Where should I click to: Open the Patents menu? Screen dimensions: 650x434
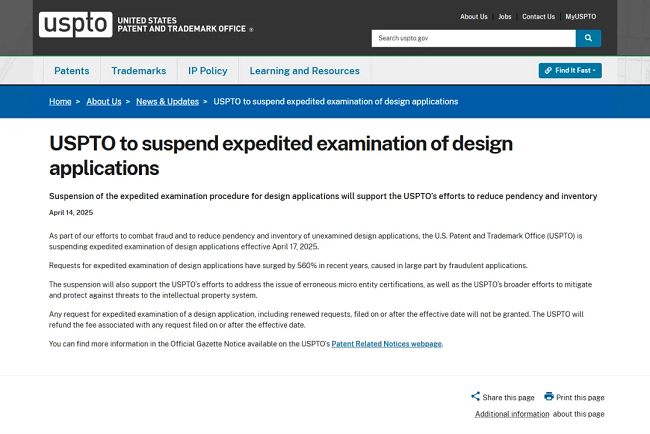[x=72, y=71]
